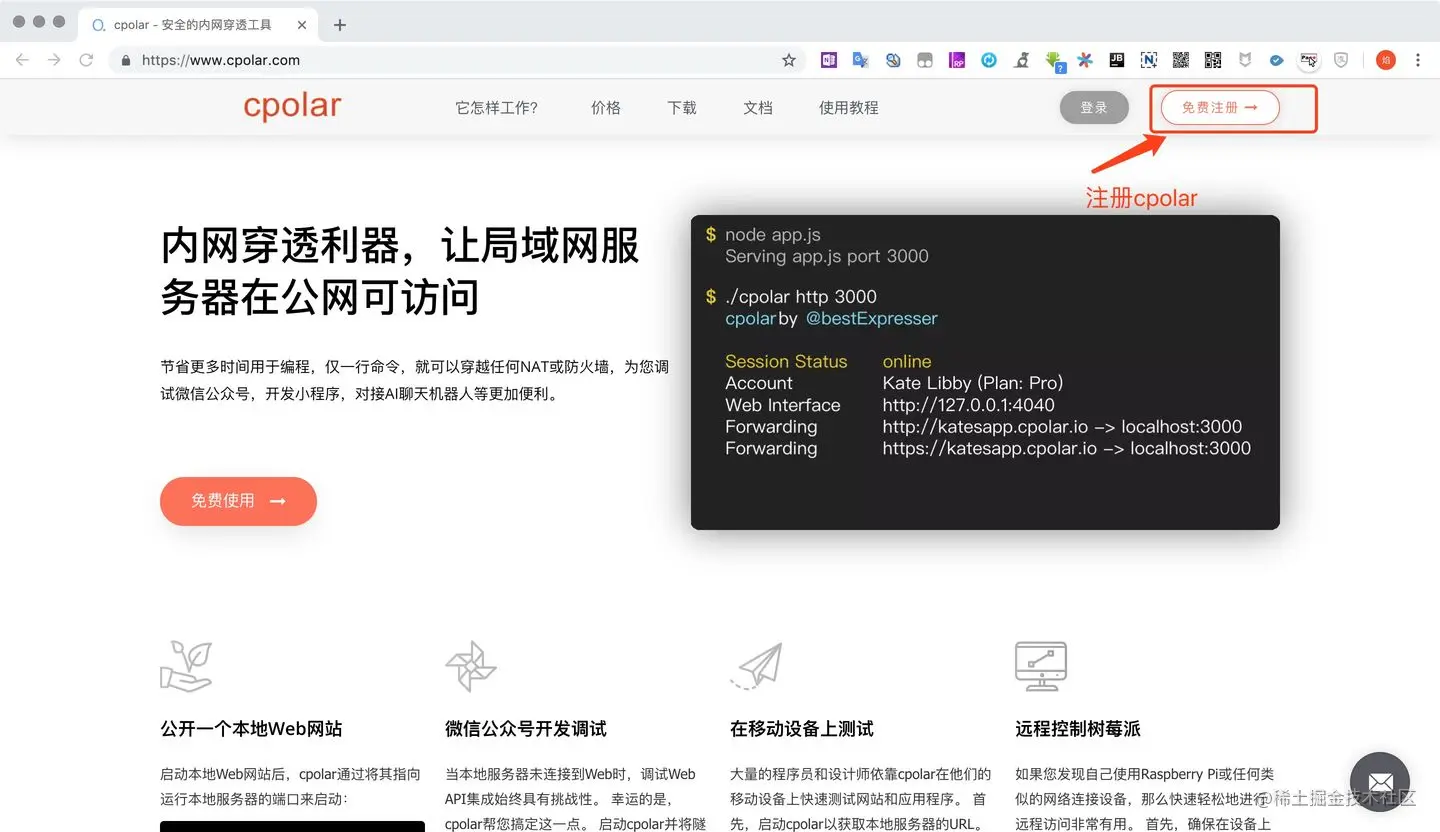Open the mail chat bubble
Image resolution: width=1440 pixels, height=832 pixels.
[1380, 782]
